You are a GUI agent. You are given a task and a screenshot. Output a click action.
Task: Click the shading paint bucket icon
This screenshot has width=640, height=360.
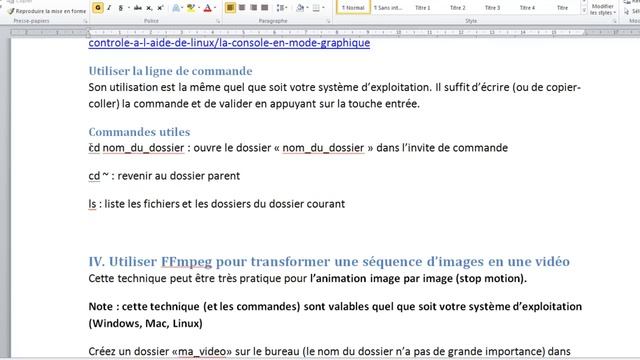(x=300, y=8)
